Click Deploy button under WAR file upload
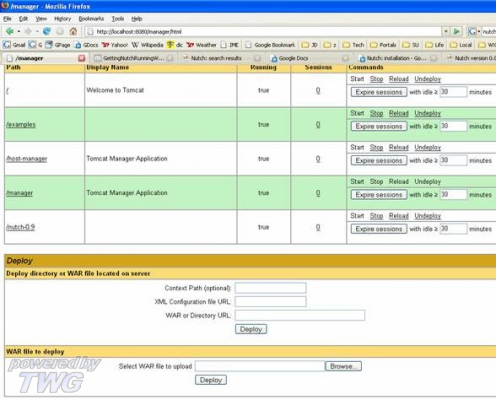Image resolution: width=496 pixels, height=400 pixels. pos(211,380)
